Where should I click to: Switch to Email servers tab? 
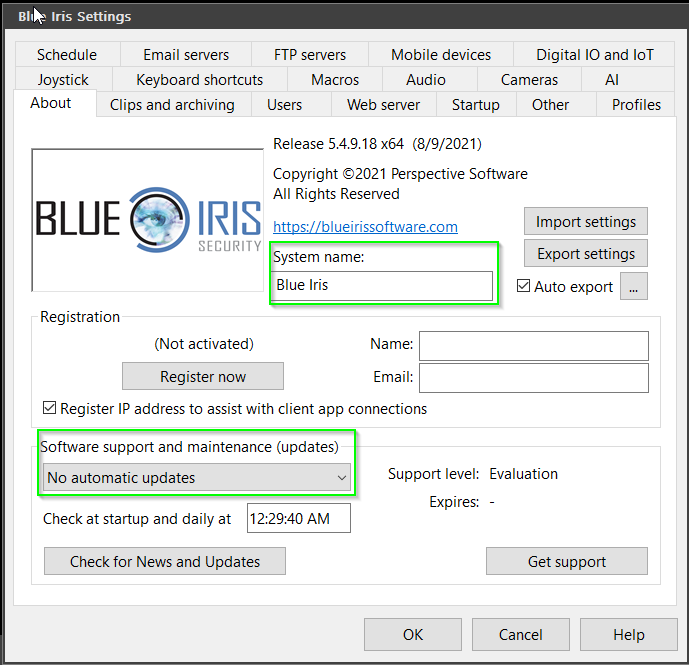(x=186, y=55)
